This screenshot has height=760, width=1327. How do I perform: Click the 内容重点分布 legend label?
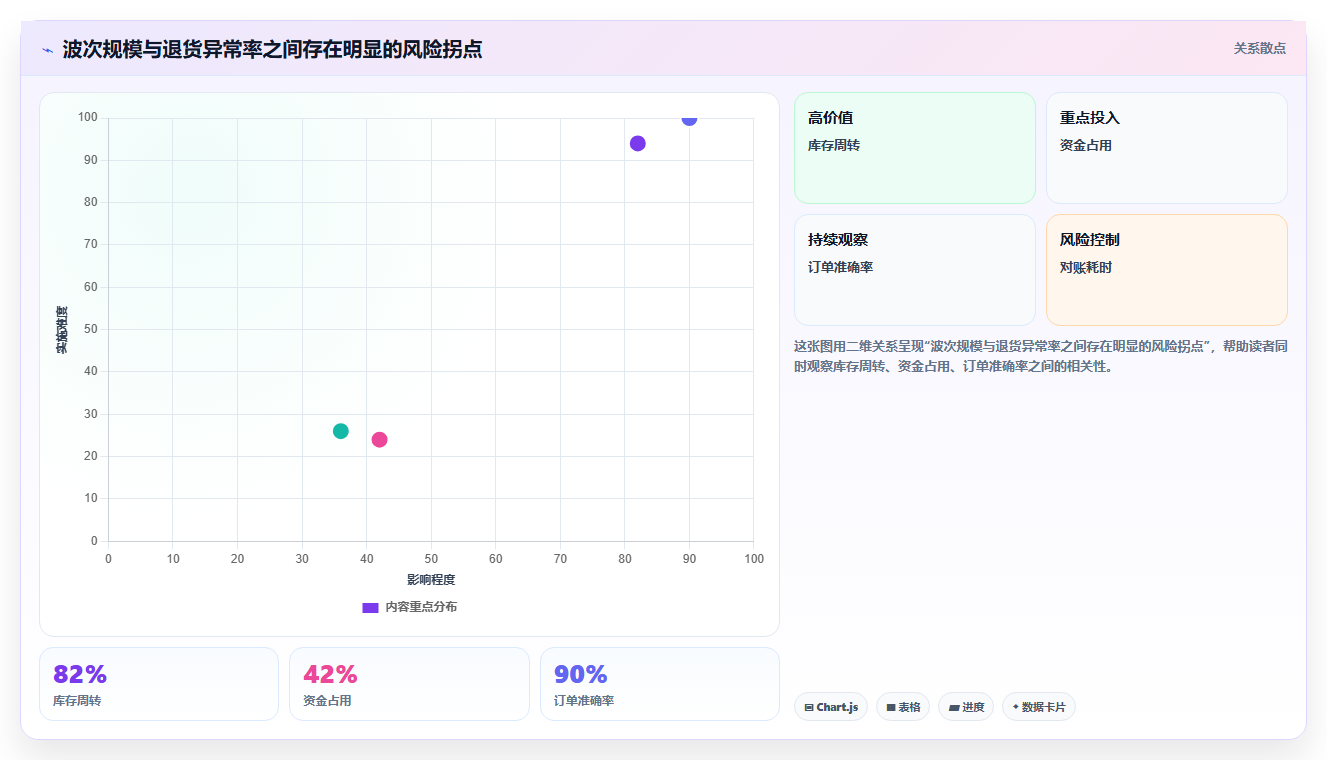click(421, 607)
